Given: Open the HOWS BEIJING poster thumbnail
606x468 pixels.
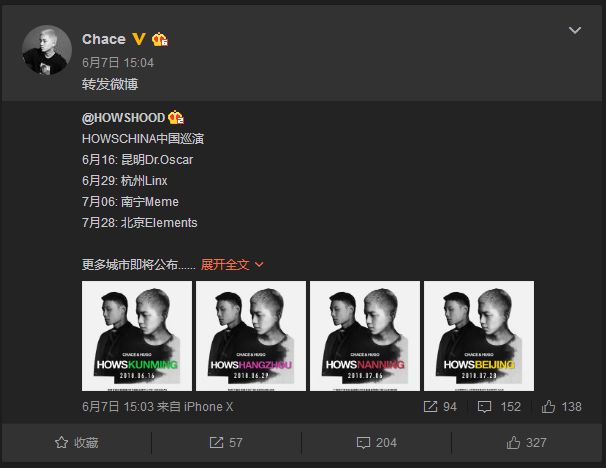Looking at the screenshot, I should point(479,336).
